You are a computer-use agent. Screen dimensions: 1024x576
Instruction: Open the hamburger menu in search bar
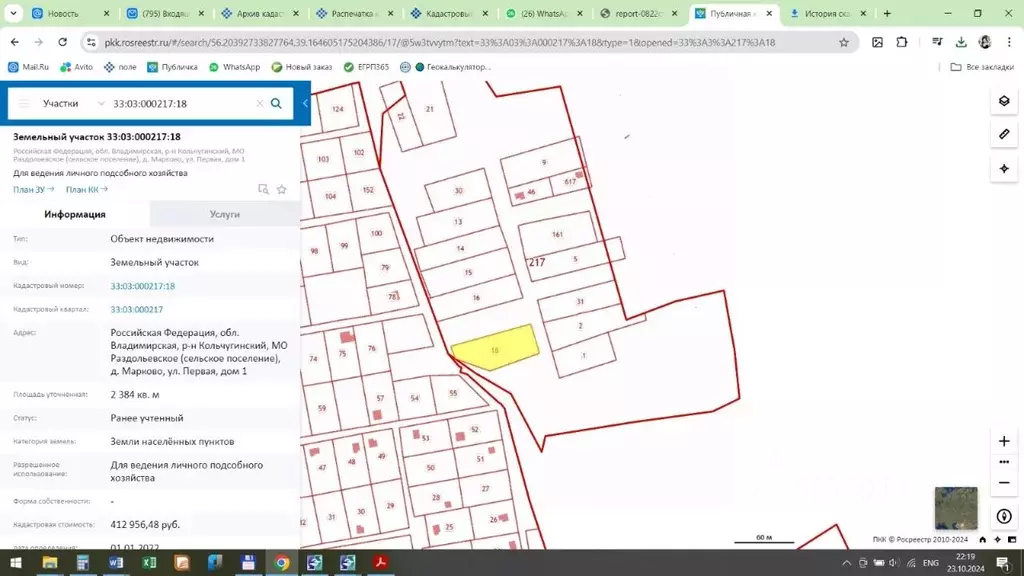24,103
